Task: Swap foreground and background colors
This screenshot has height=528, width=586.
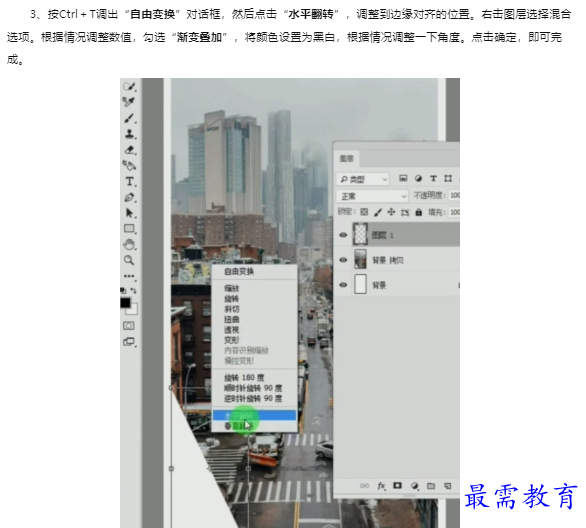Action: [133, 290]
